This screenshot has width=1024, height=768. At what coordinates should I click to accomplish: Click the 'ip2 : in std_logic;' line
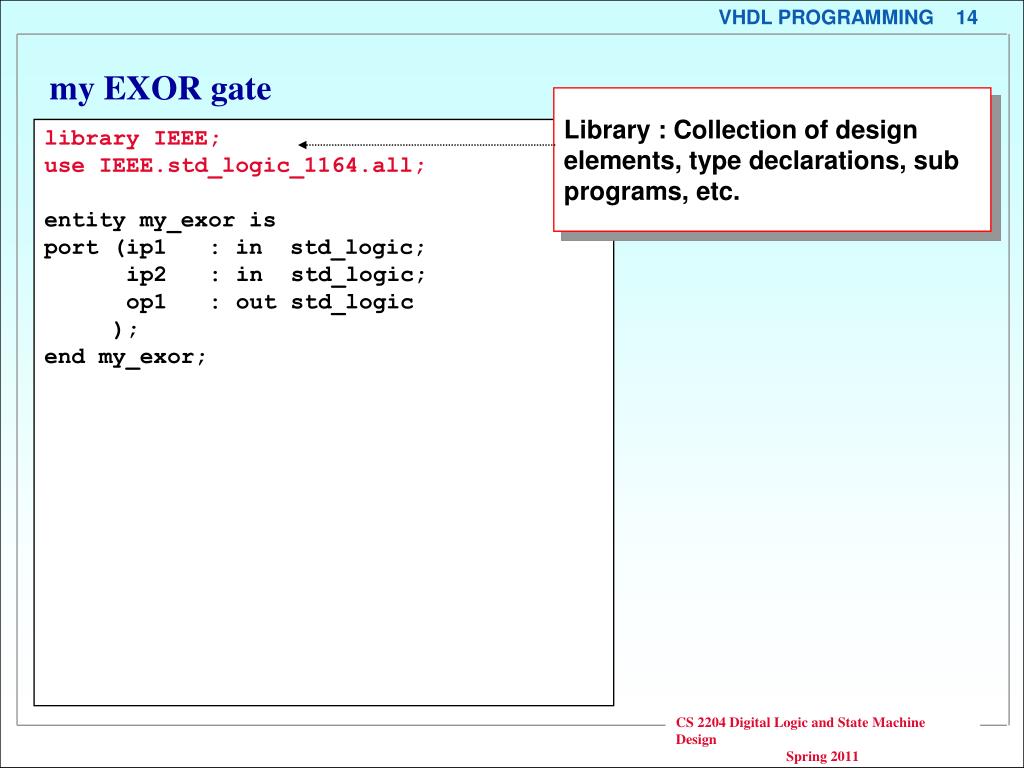pyautogui.click(x=276, y=275)
